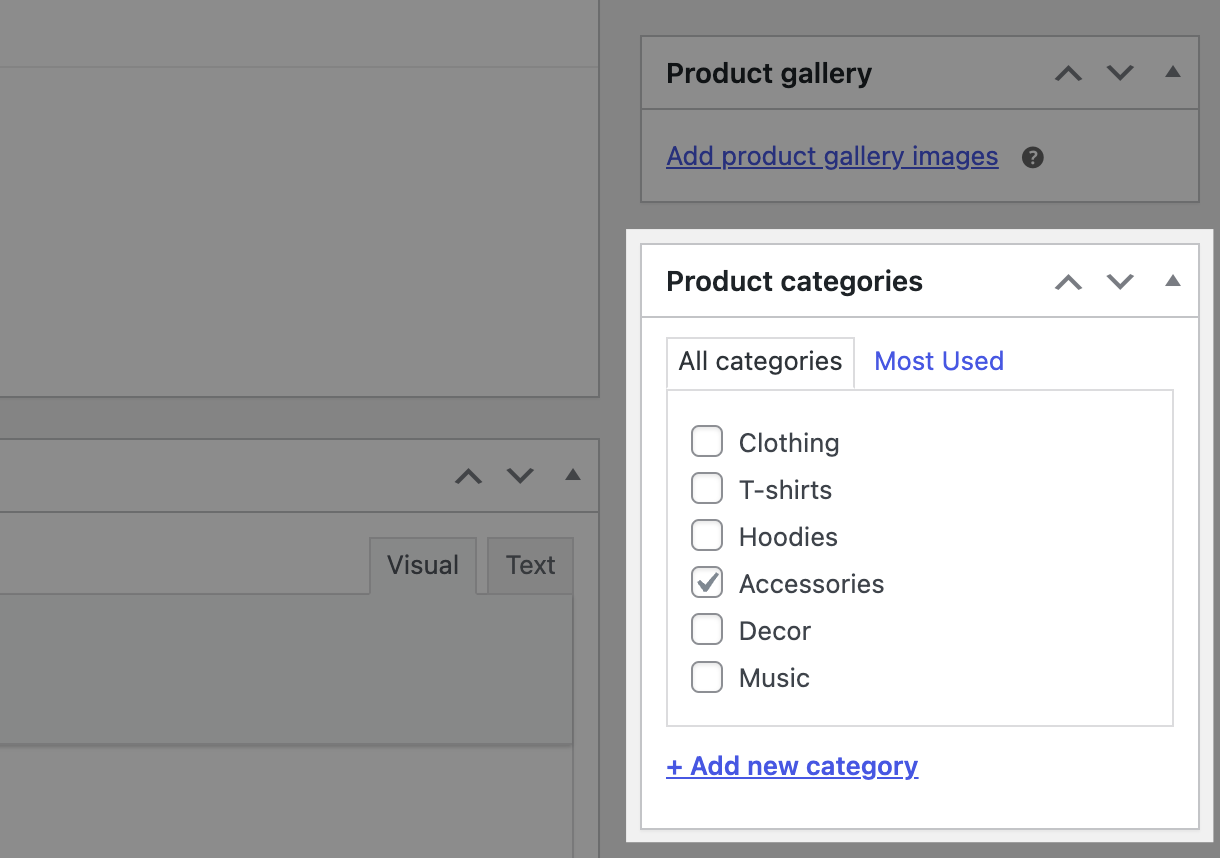The width and height of the screenshot is (1220, 858).
Task: Select the Hoodies category checkbox
Action: [707, 535]
